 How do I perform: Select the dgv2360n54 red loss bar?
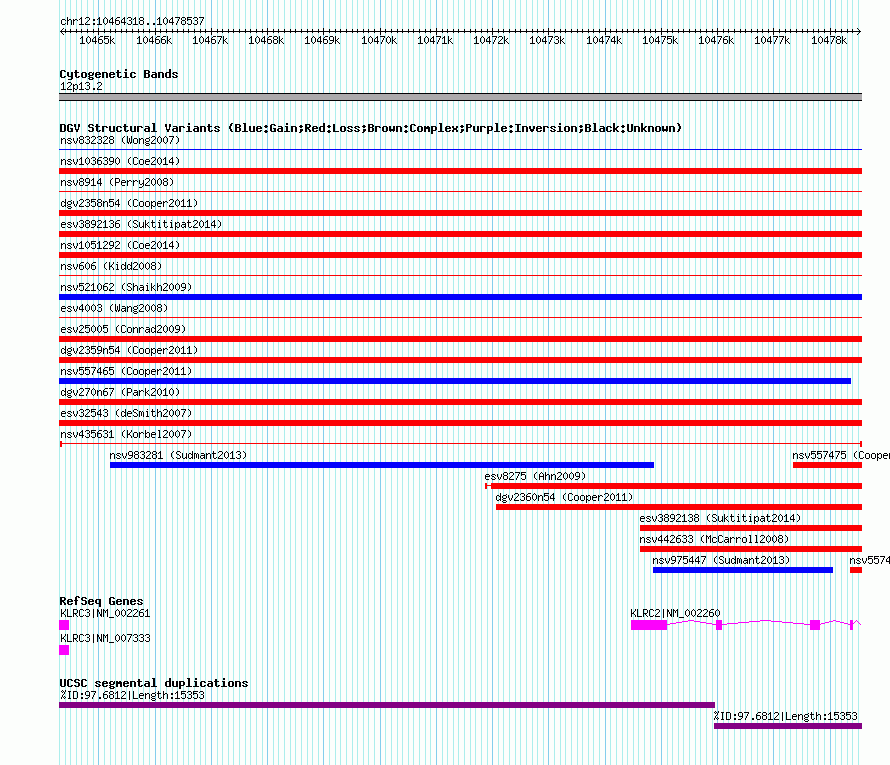[679, 507]
